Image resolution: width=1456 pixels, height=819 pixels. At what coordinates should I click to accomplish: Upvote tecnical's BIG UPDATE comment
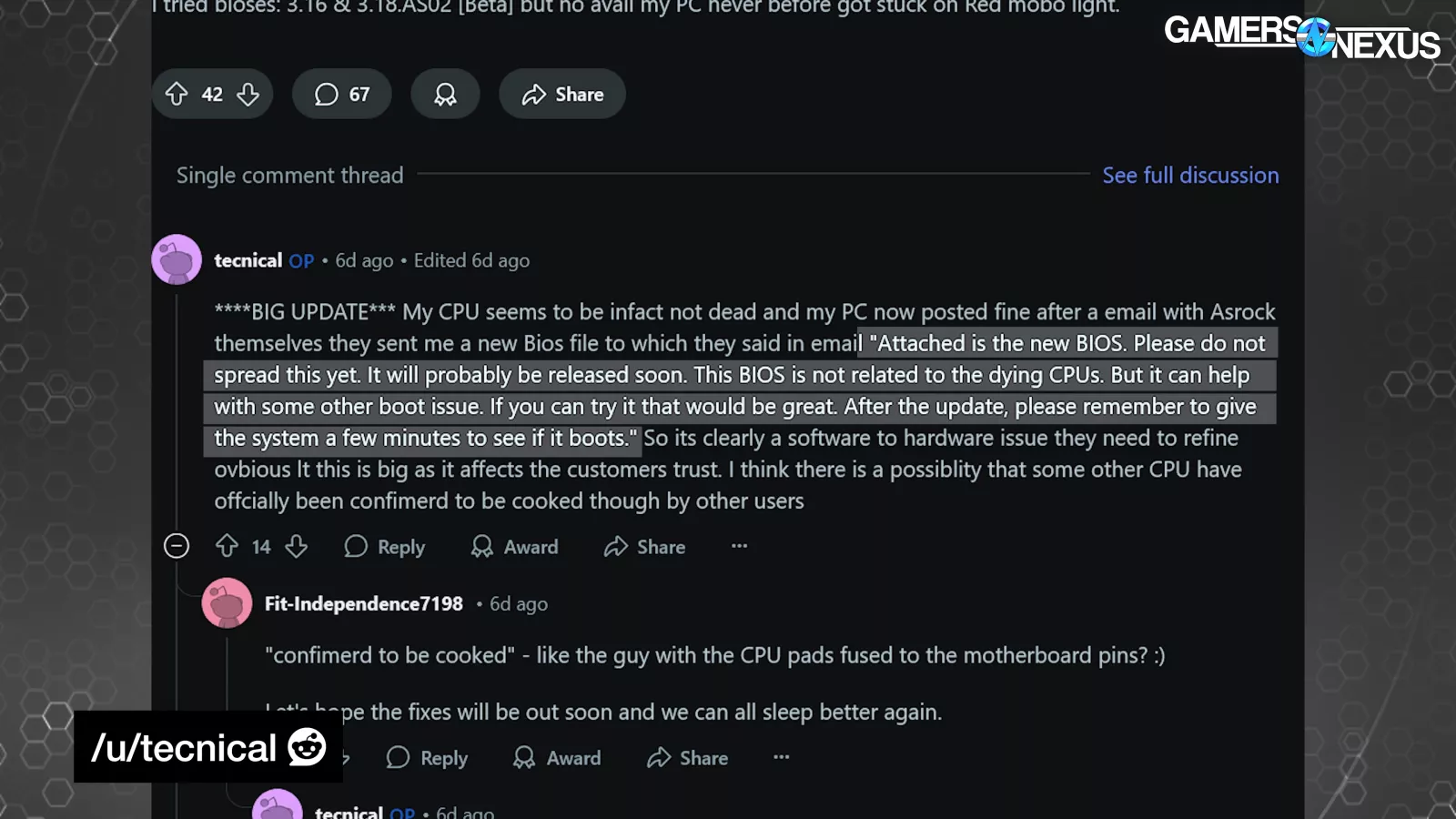coord(227,546)
